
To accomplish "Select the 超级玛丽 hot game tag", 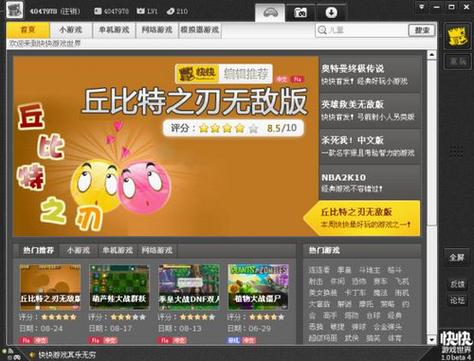I will 323,338.
